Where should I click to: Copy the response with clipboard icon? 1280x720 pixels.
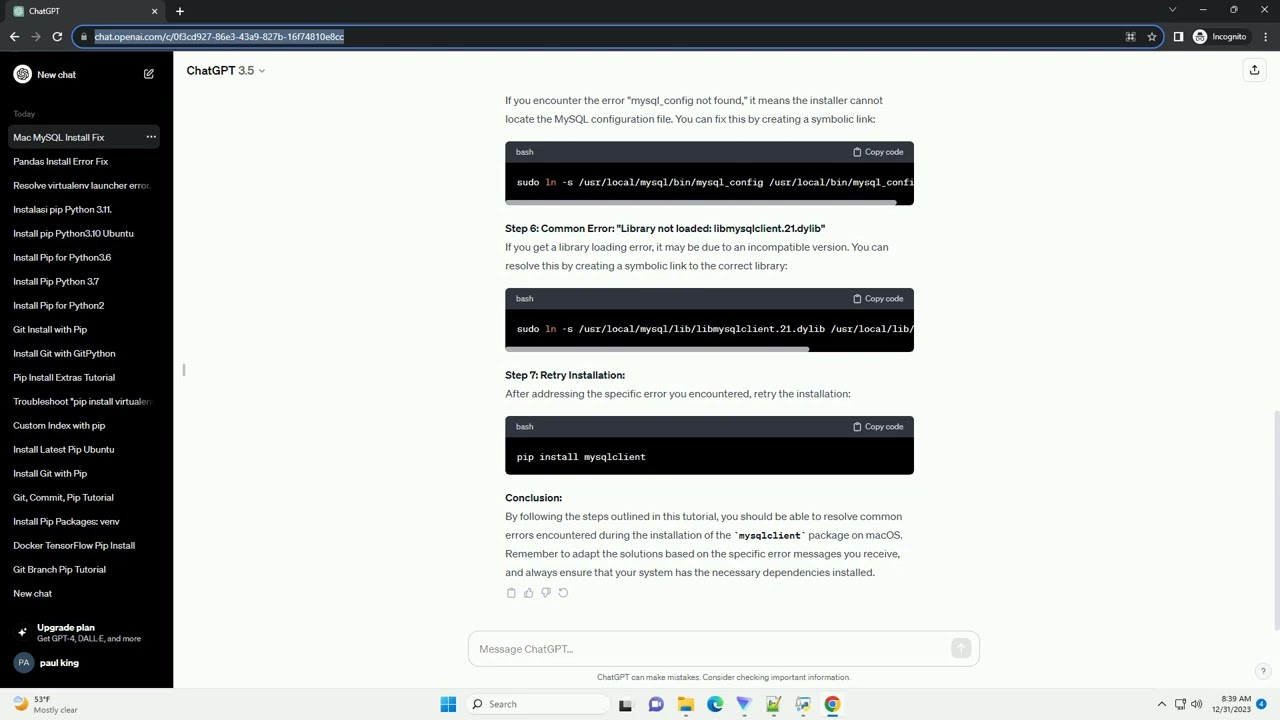click(511, 593)
